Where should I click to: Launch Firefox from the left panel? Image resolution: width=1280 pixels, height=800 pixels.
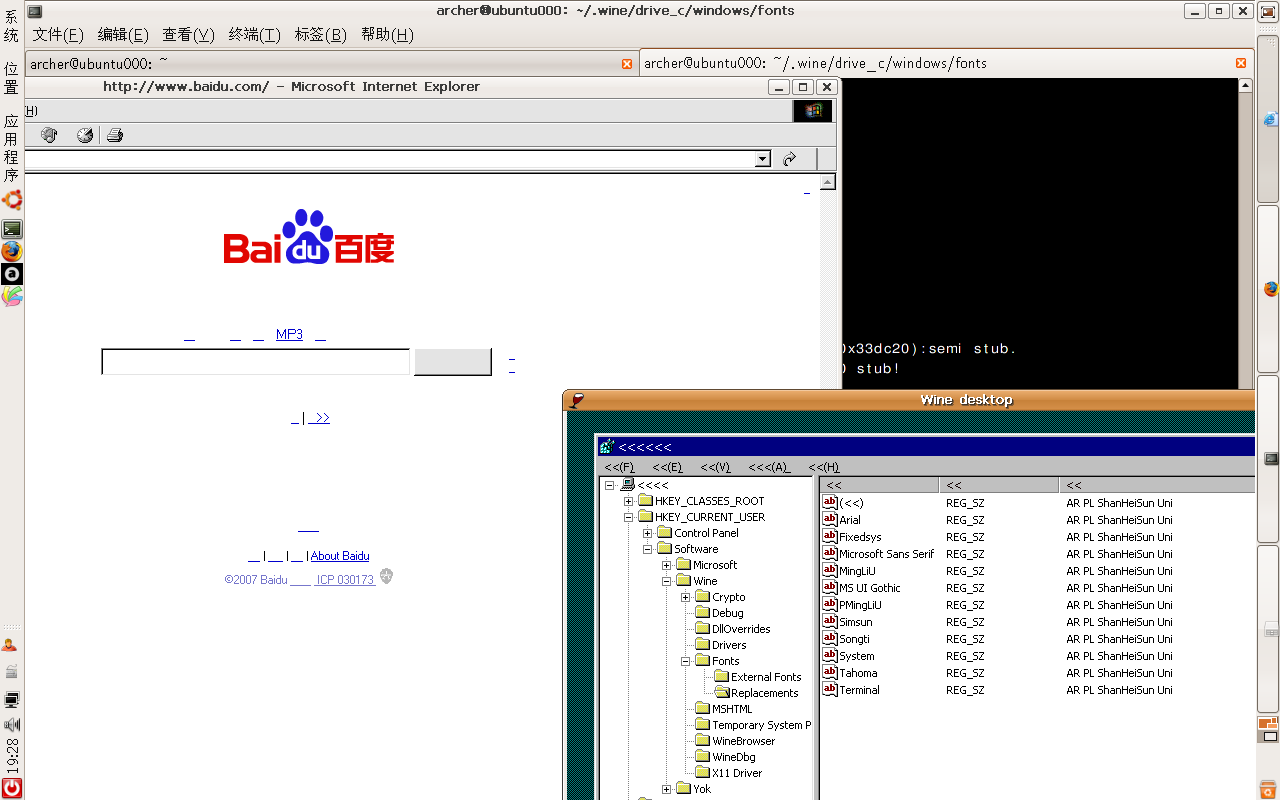click(x=12, y=251)
